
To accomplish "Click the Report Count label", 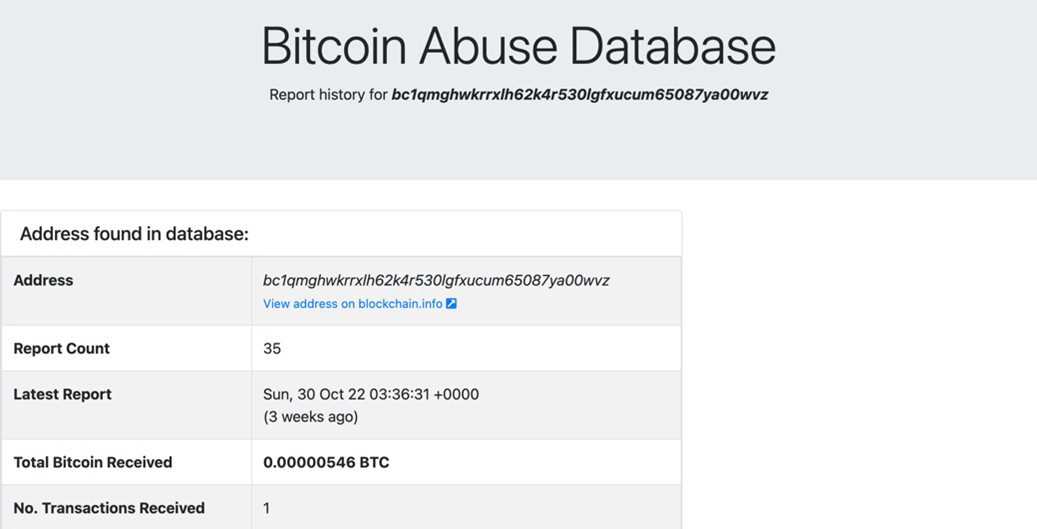I will coord(62,348).
